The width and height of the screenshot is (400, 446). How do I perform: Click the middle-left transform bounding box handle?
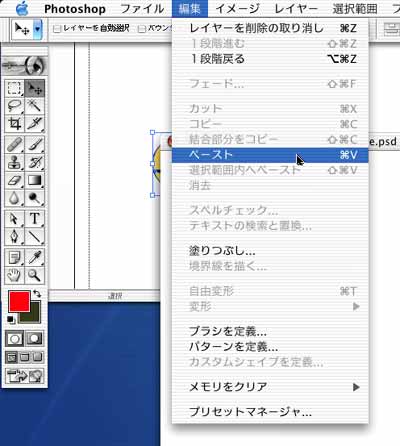pyautogui.click(x=153, y=164)
